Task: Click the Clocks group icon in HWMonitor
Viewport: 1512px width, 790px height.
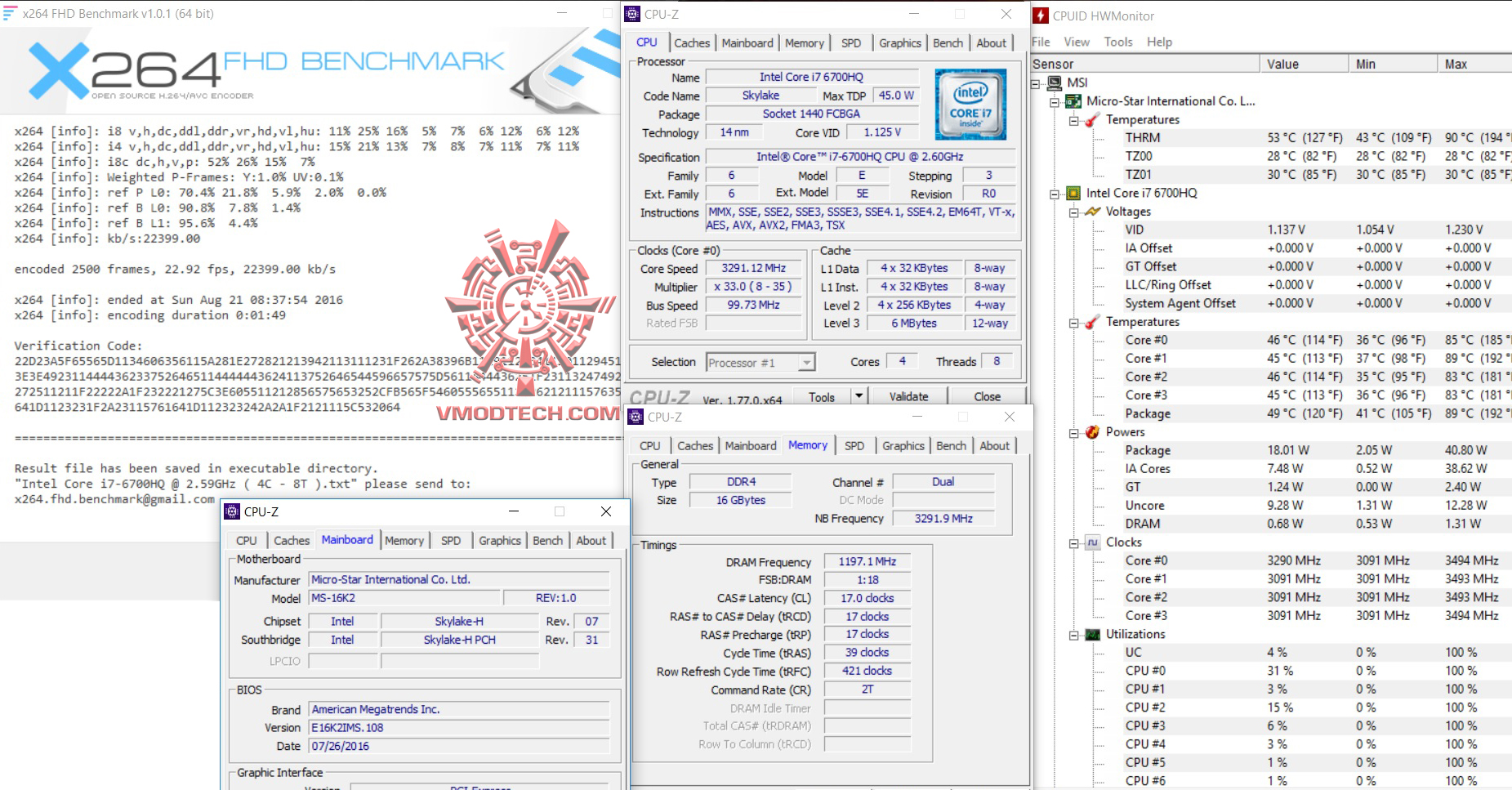Action: [1093, 542]
